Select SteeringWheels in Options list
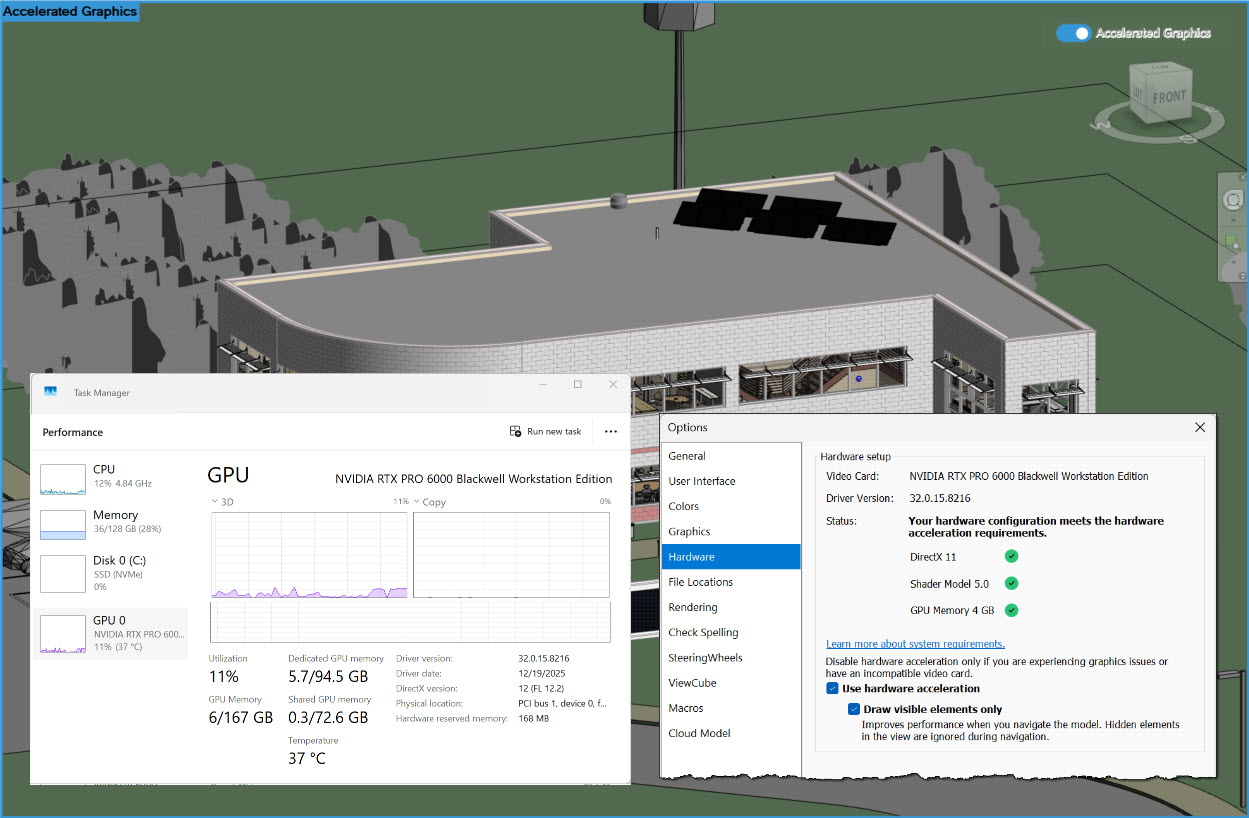This screenshot has height=818, width=1249. (x=731, y=658)
